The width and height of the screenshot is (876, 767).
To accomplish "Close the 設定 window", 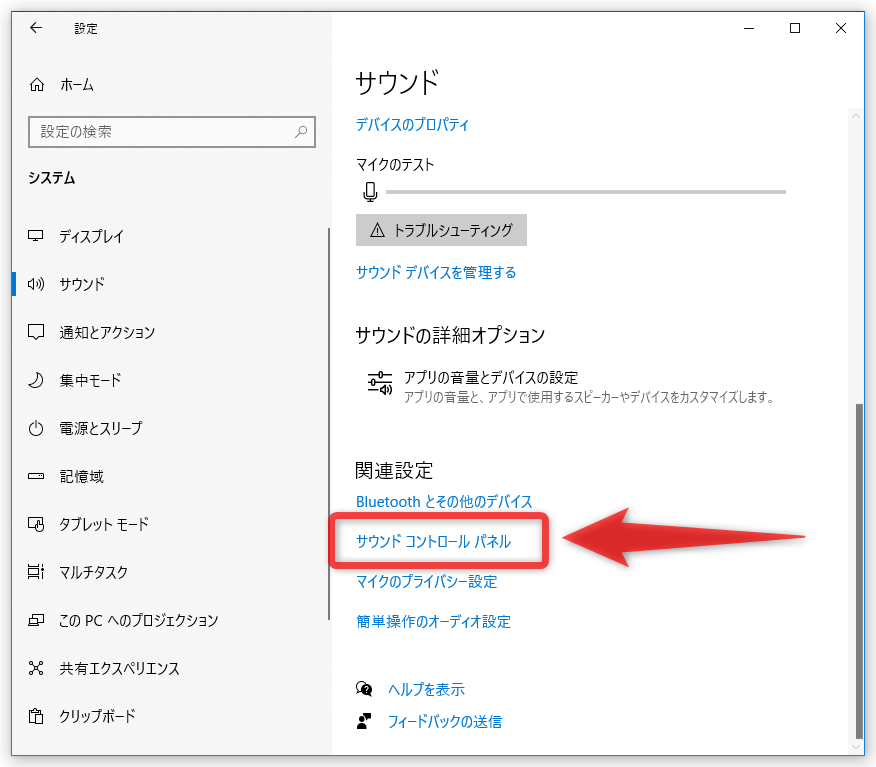I will click(x=841, y=28).
